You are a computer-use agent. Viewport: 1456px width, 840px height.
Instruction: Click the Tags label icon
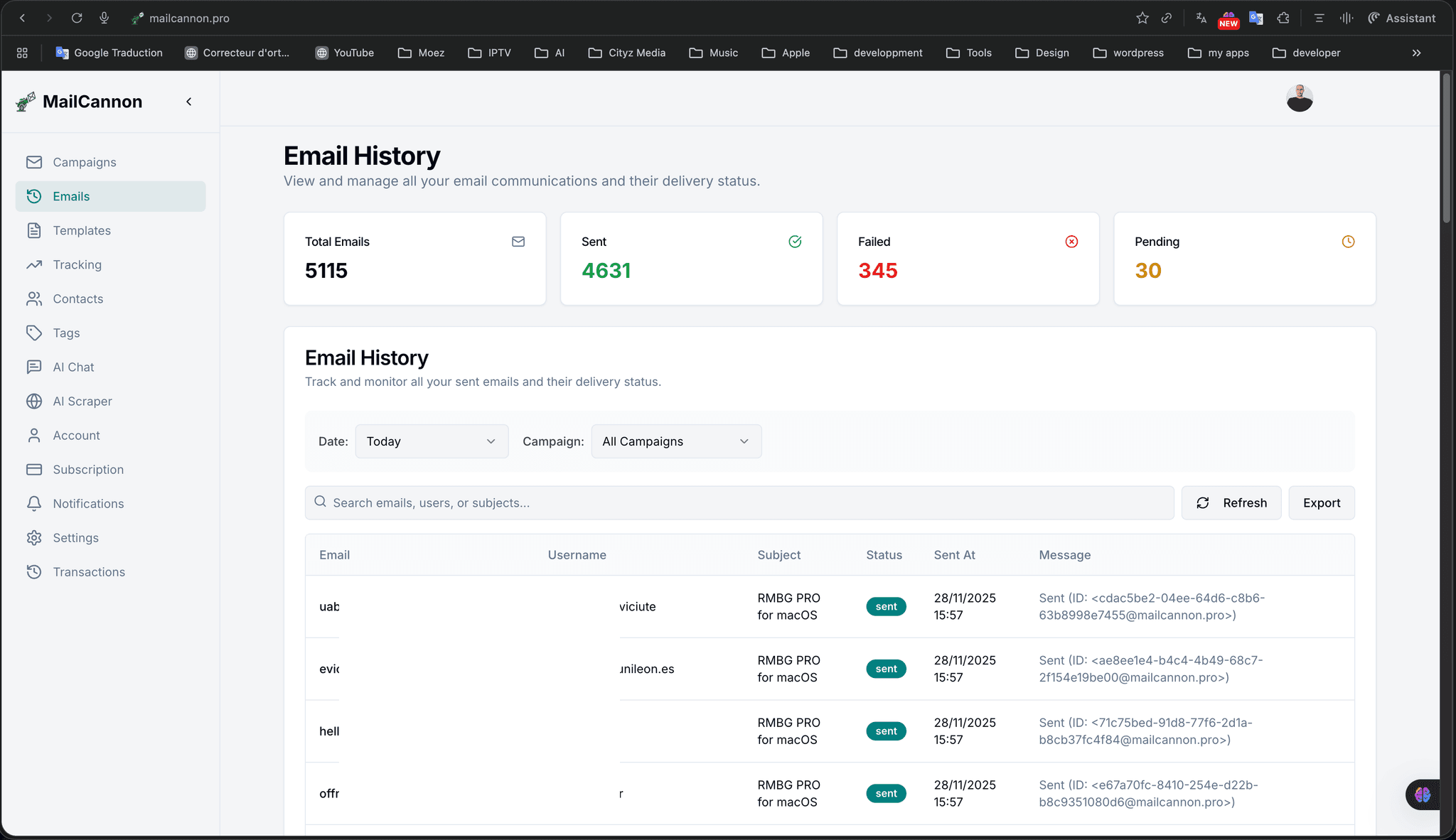pos(34,333)
